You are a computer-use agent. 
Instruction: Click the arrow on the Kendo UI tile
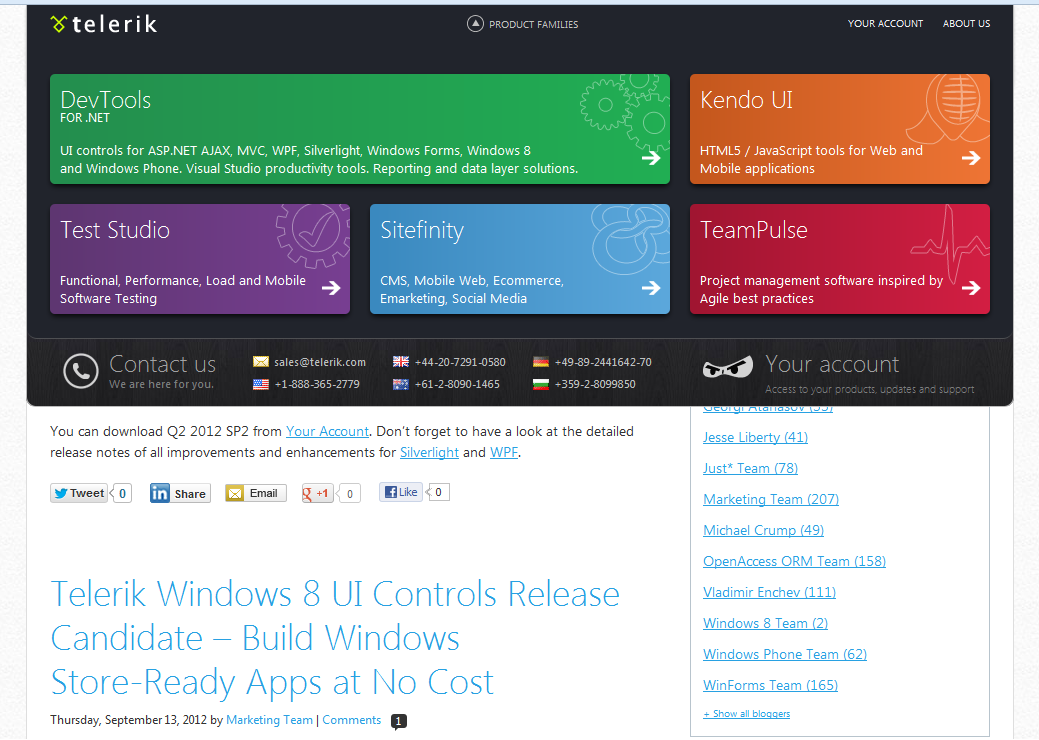tap(971, 158)
